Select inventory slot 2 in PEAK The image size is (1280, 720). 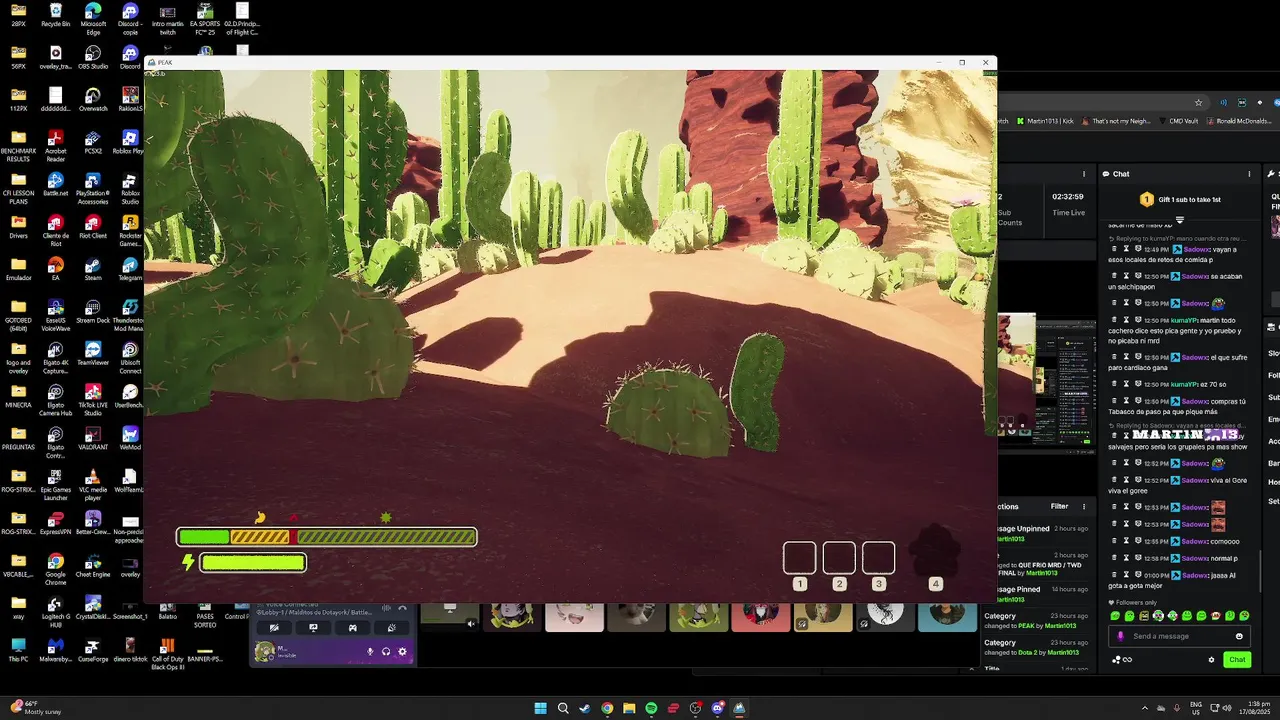point(839,558)
